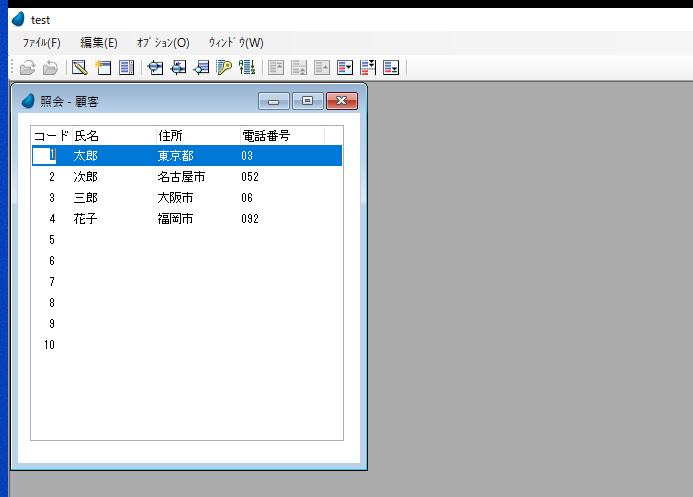Click 花子 in the customer list
This screenshot has height=497, width=693.
[x=86, y=219]
